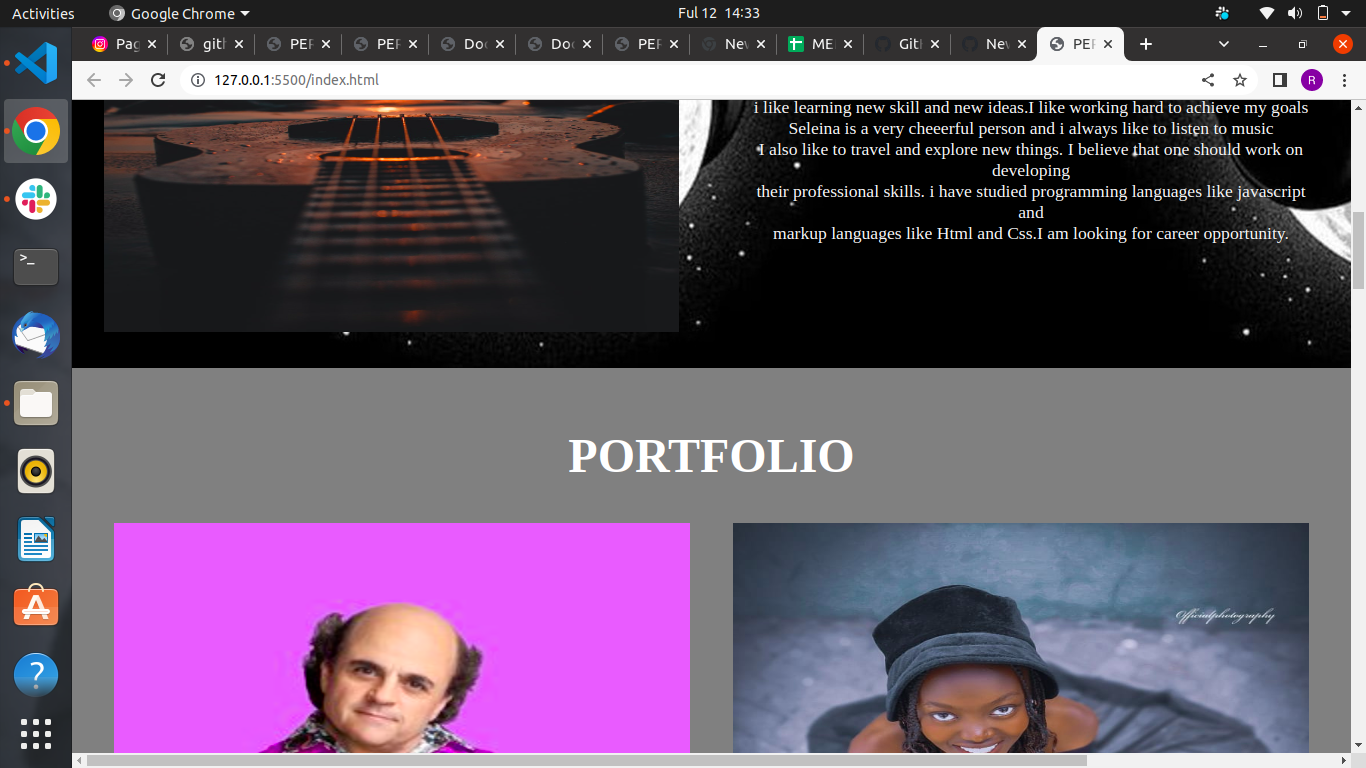Open Chrome's three-dot menu
Screen dimensions: 1366x768
click(x=1344, y=80)
